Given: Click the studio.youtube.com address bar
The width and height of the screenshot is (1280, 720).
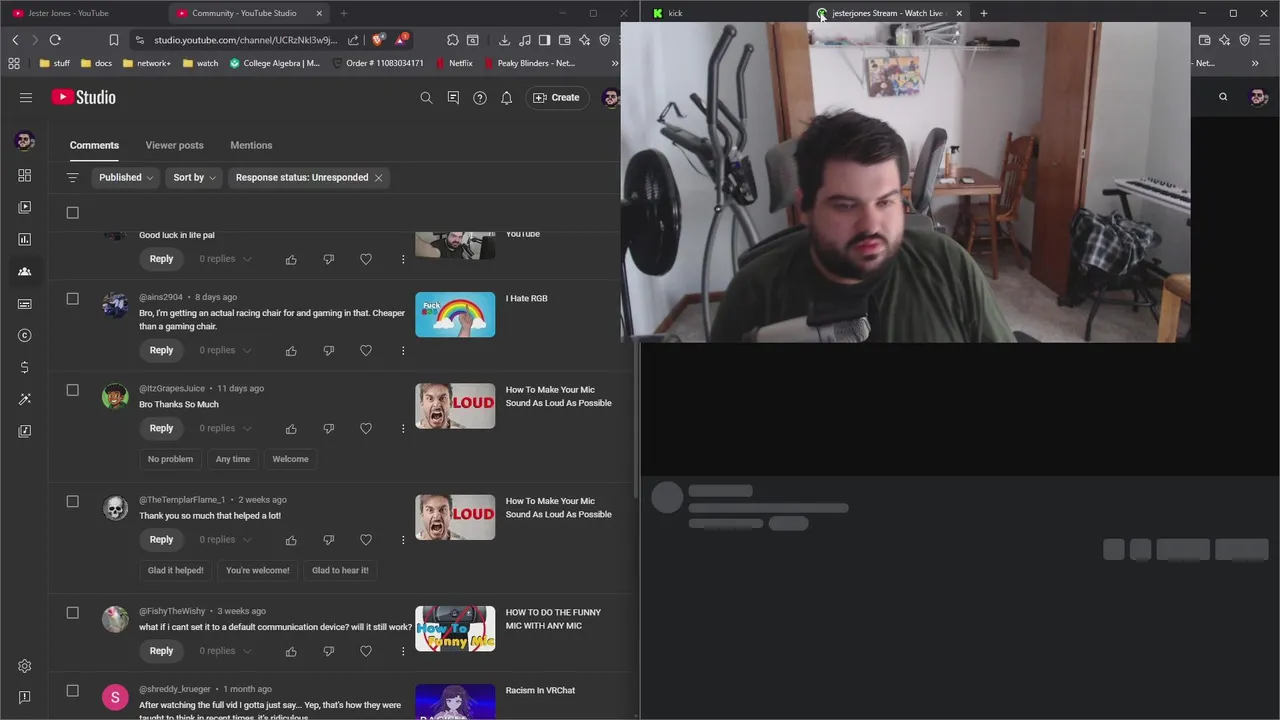Looking at the screenshot, I should tap(247, 40).
